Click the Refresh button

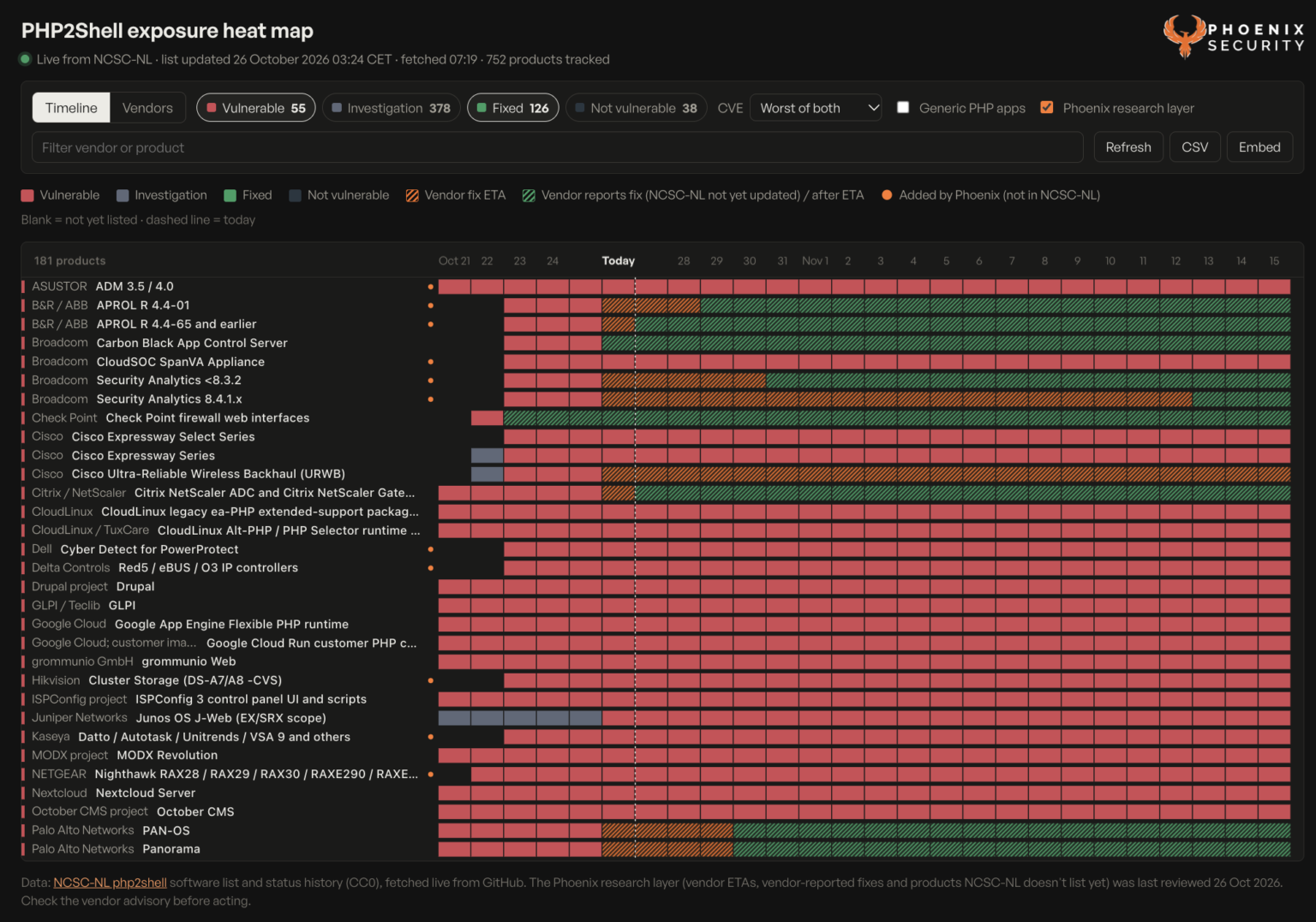[x=1128, y=147]
